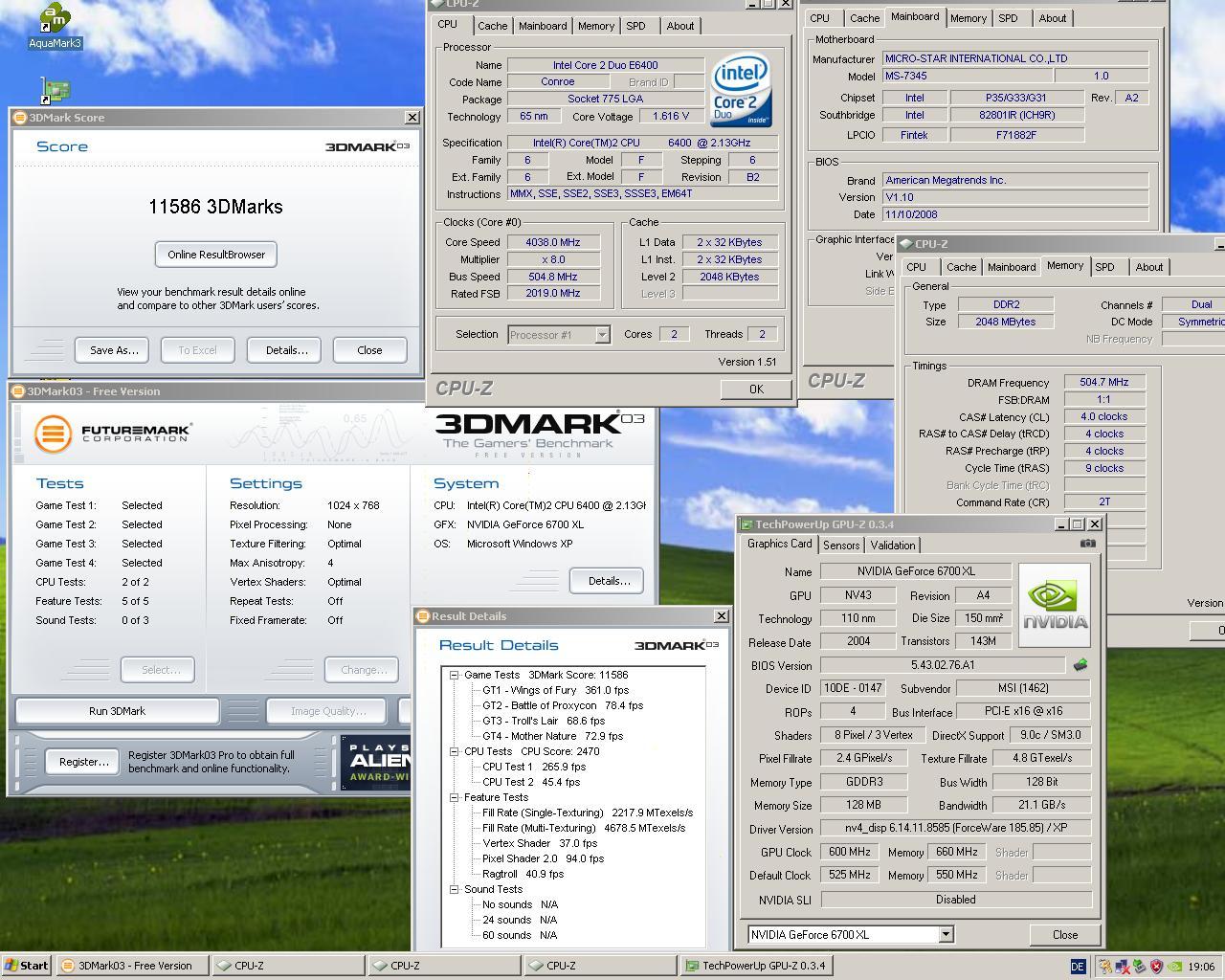Collapse the Sound Tests tree node
1225x980 pixels.
(x=455, y=889)
